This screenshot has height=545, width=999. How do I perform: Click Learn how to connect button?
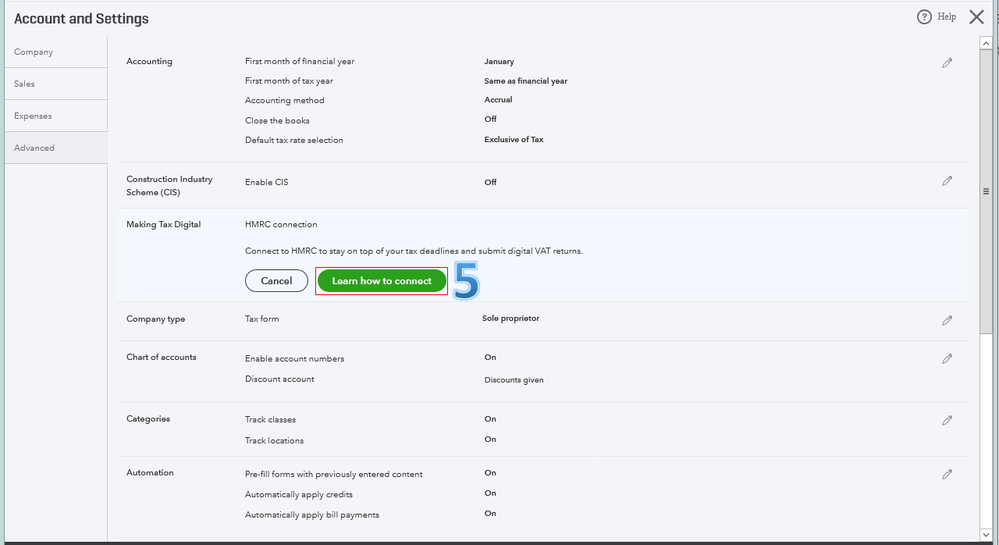382,281
